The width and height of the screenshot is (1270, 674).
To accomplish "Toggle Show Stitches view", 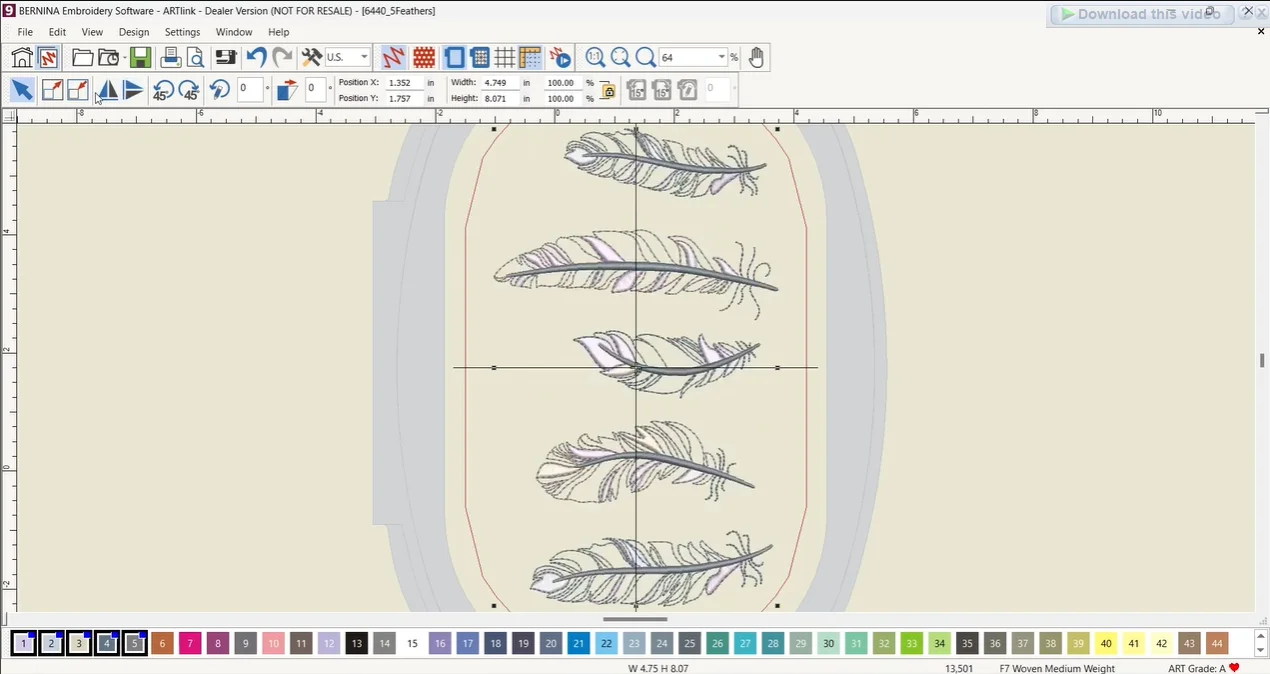I will [x=393, y=57].
